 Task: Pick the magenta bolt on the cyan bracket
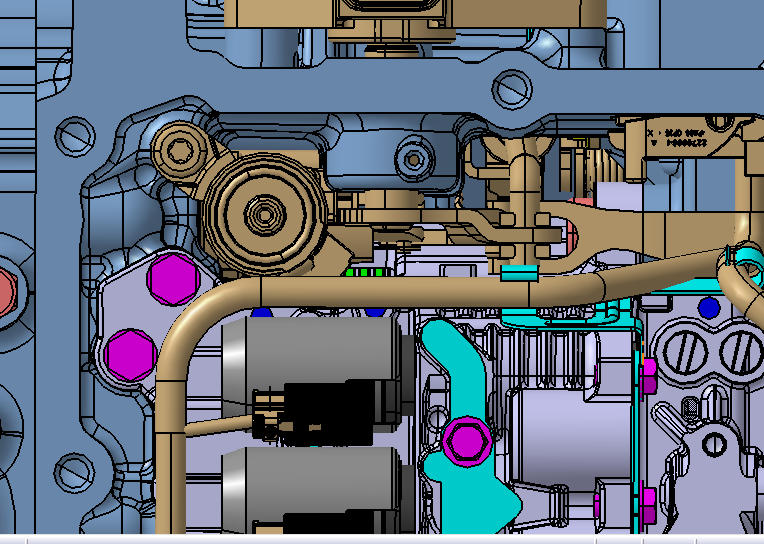pos(465,441)
